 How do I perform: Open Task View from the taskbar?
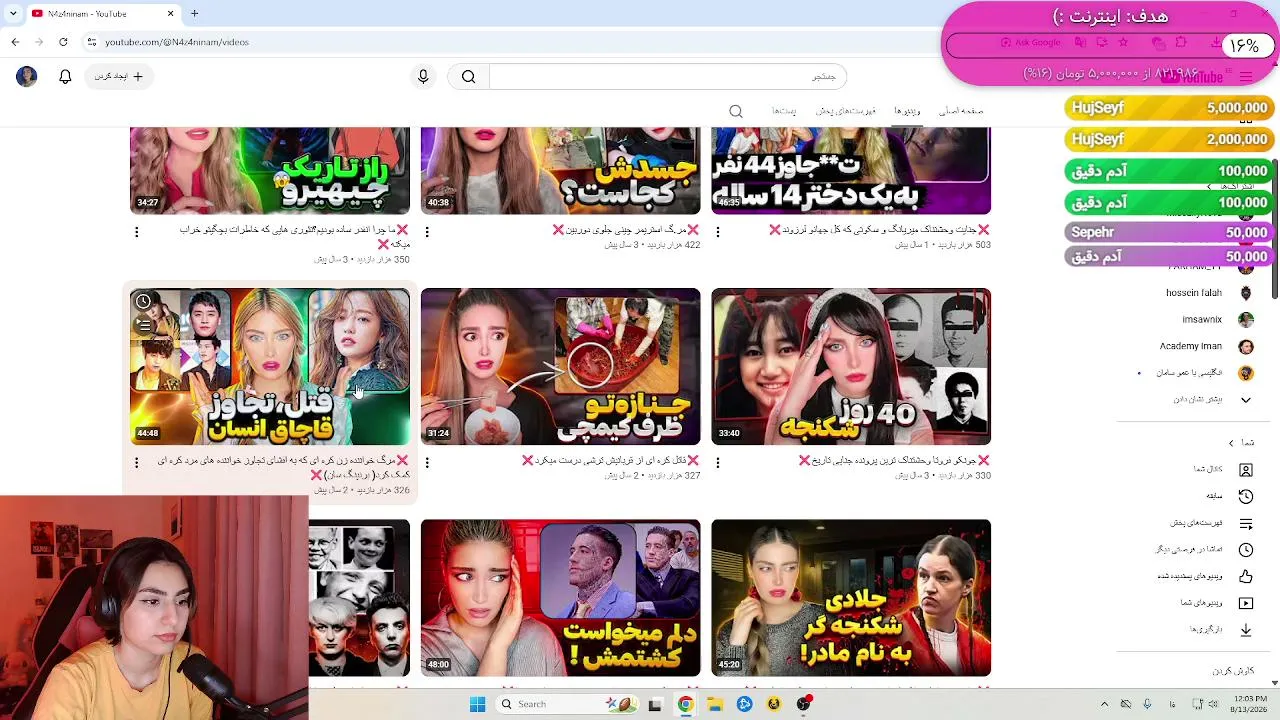coord(655,704)
